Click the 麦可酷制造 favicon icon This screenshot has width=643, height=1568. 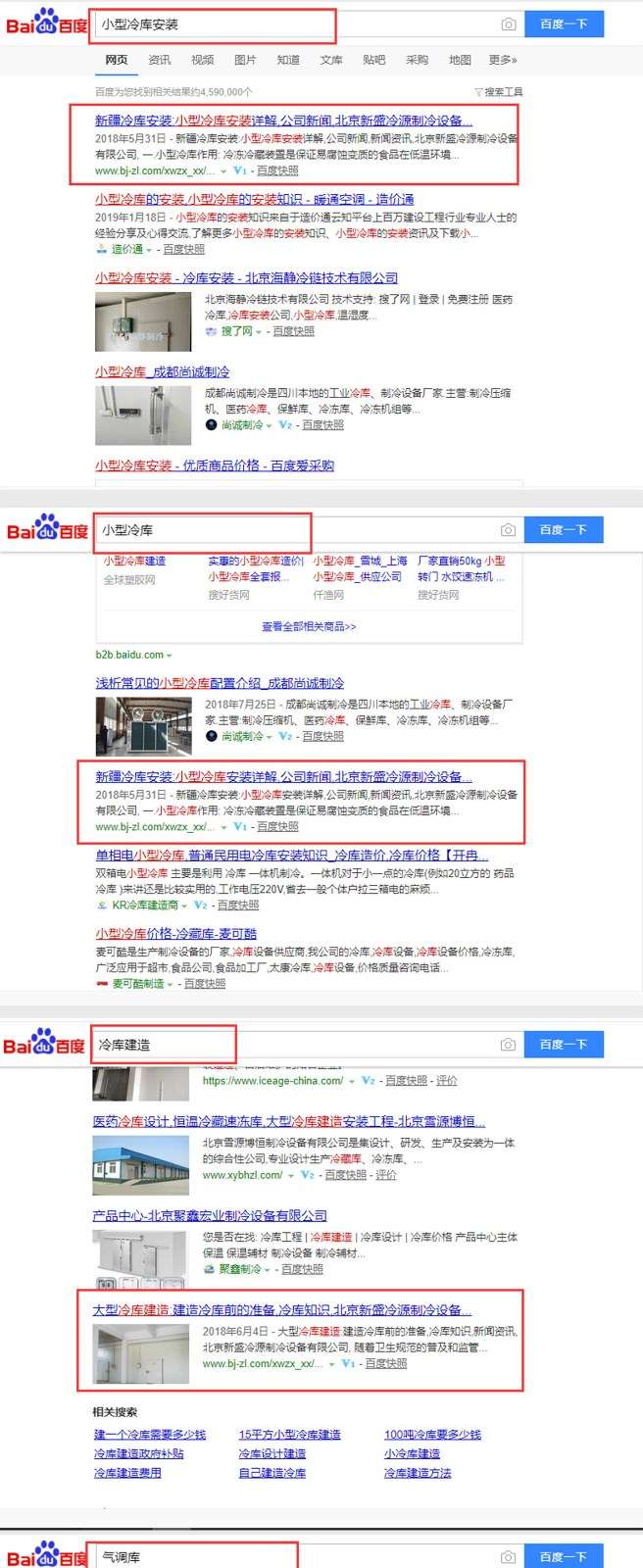[102, 984]
